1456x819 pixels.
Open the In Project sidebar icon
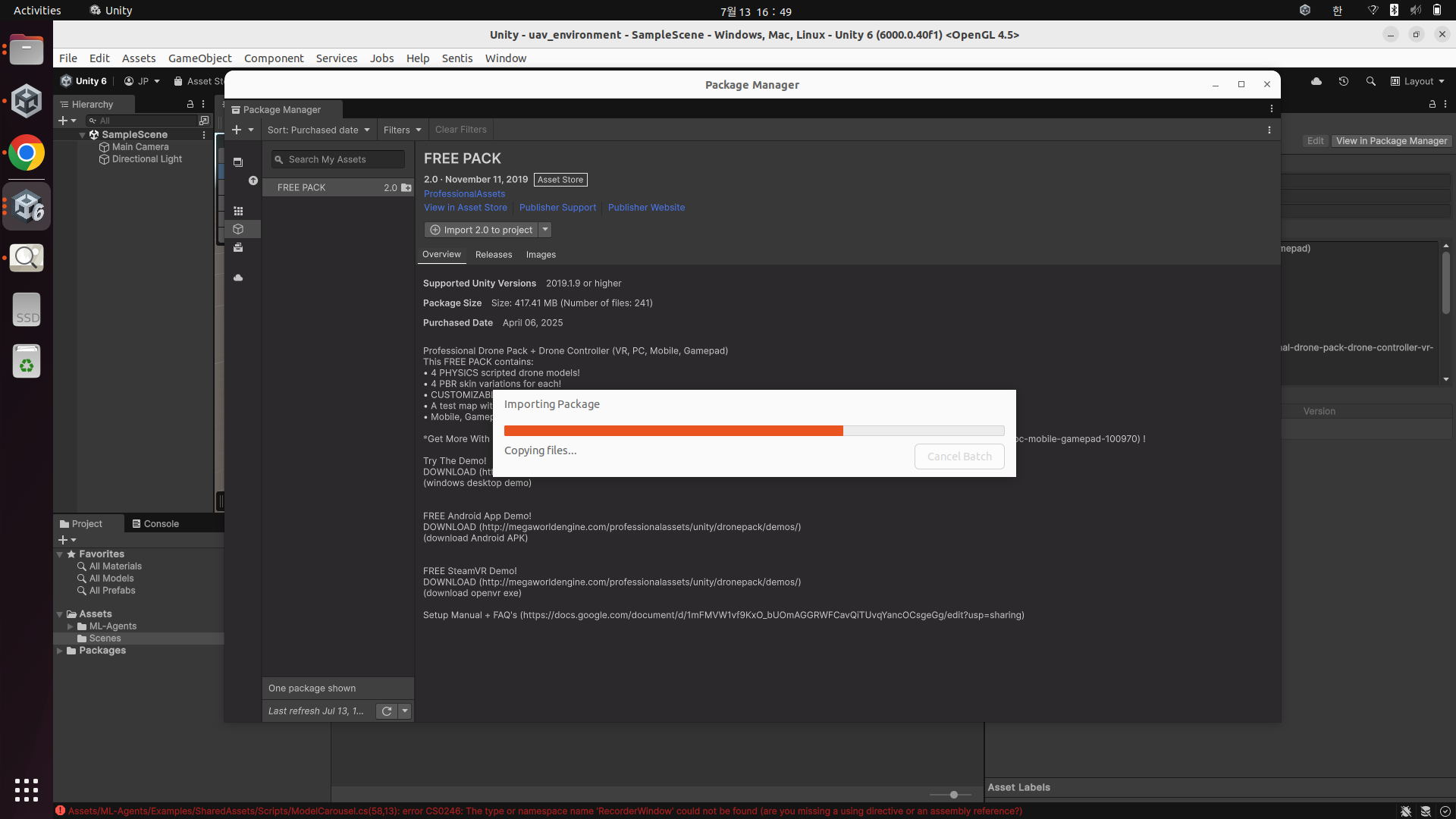tap(238, 162)
